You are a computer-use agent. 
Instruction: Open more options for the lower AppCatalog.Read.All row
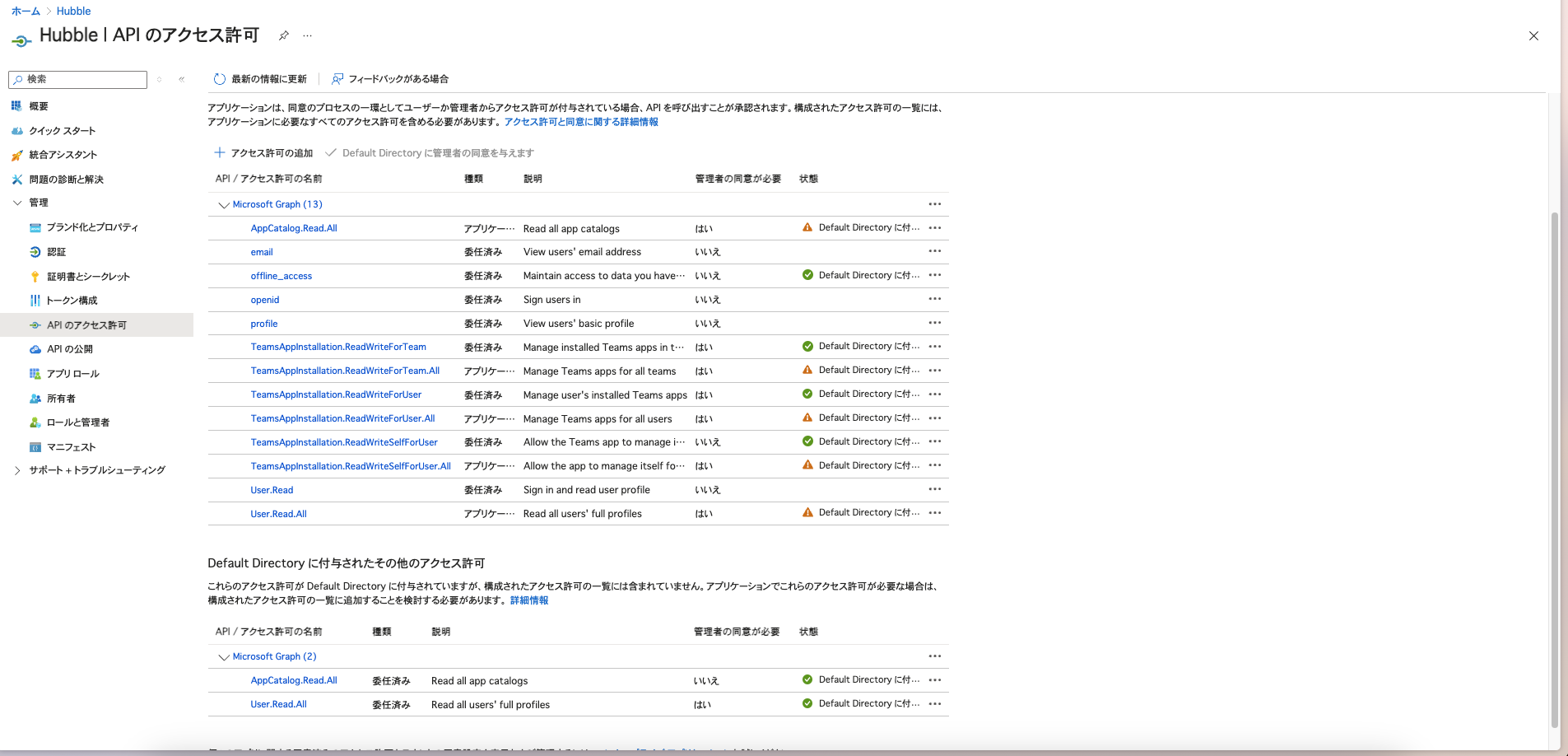click(x=935, y=680)
